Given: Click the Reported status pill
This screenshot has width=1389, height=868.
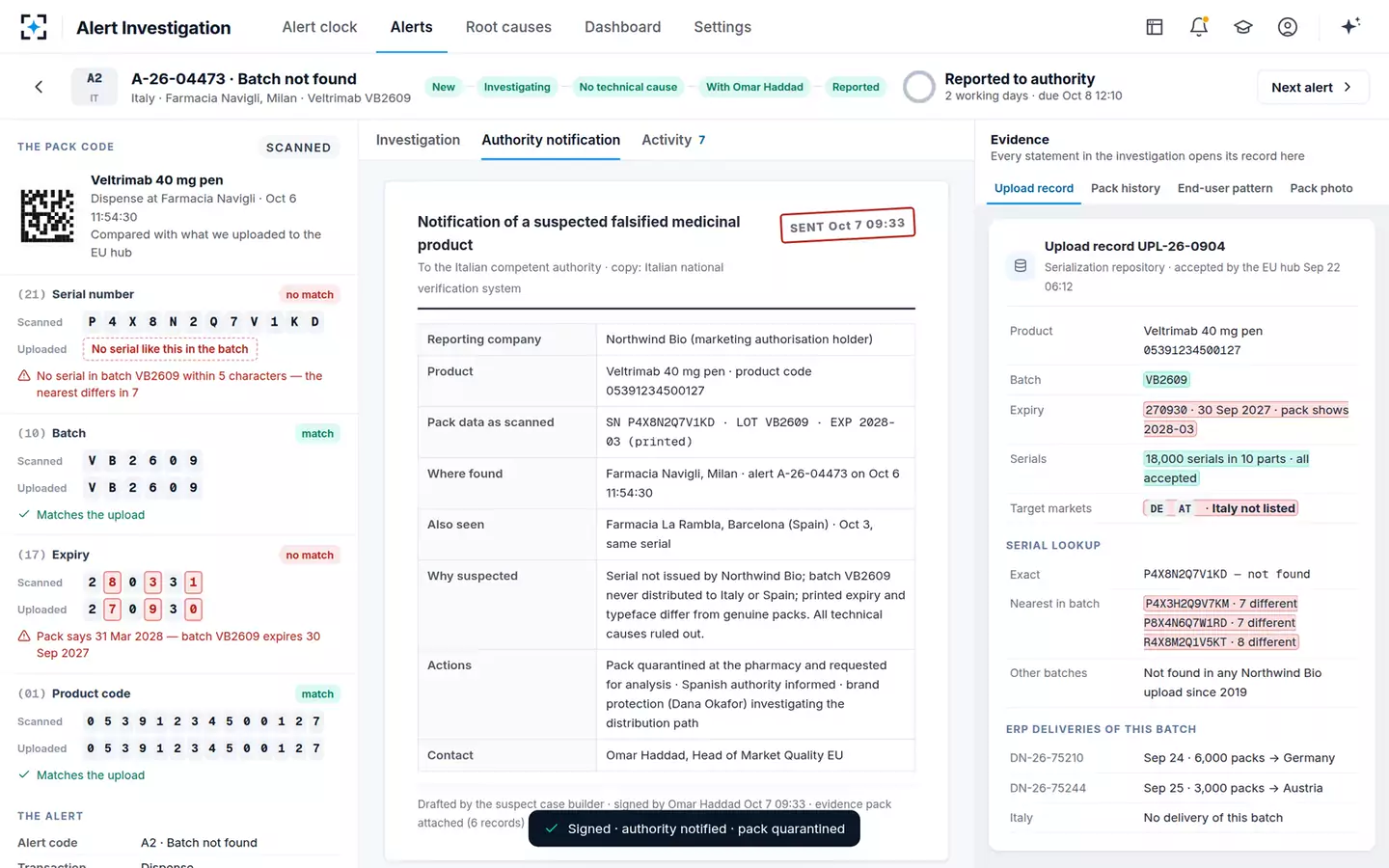Looking at the screenshot, I should point(856,87).
